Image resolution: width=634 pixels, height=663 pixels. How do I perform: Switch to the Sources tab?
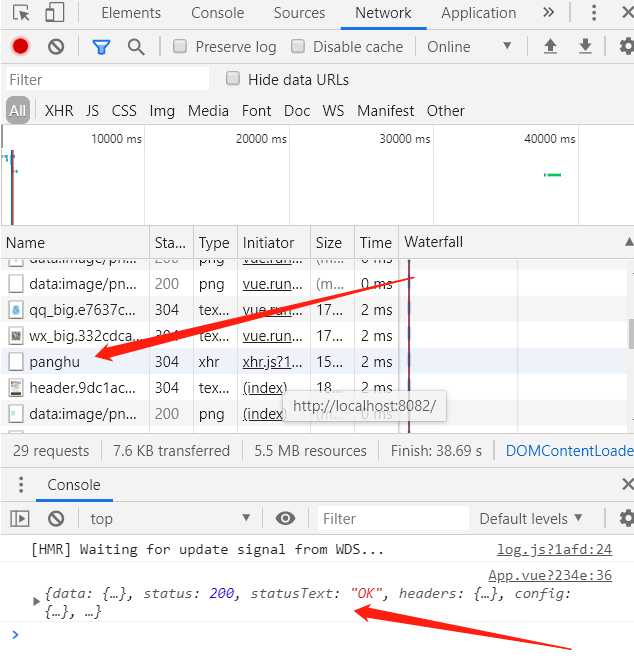tap(299, 13)
